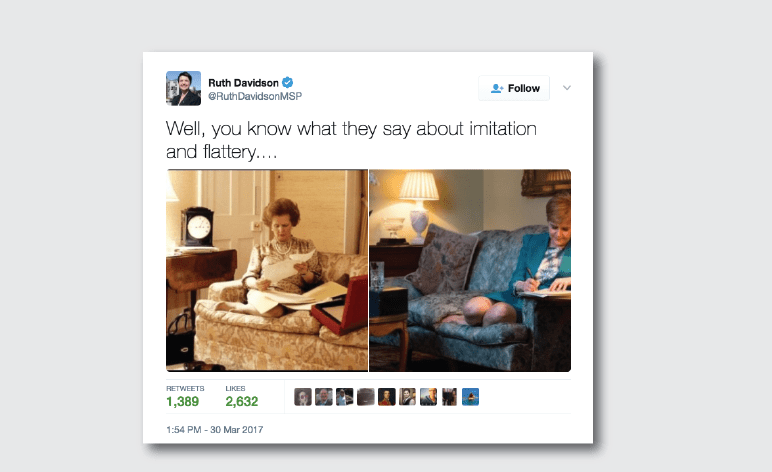This screenshot has width=772, height=472.
Task: Open the 1:54 PM - 30 Mar 2017 timestamp
Action: [215, 430]
